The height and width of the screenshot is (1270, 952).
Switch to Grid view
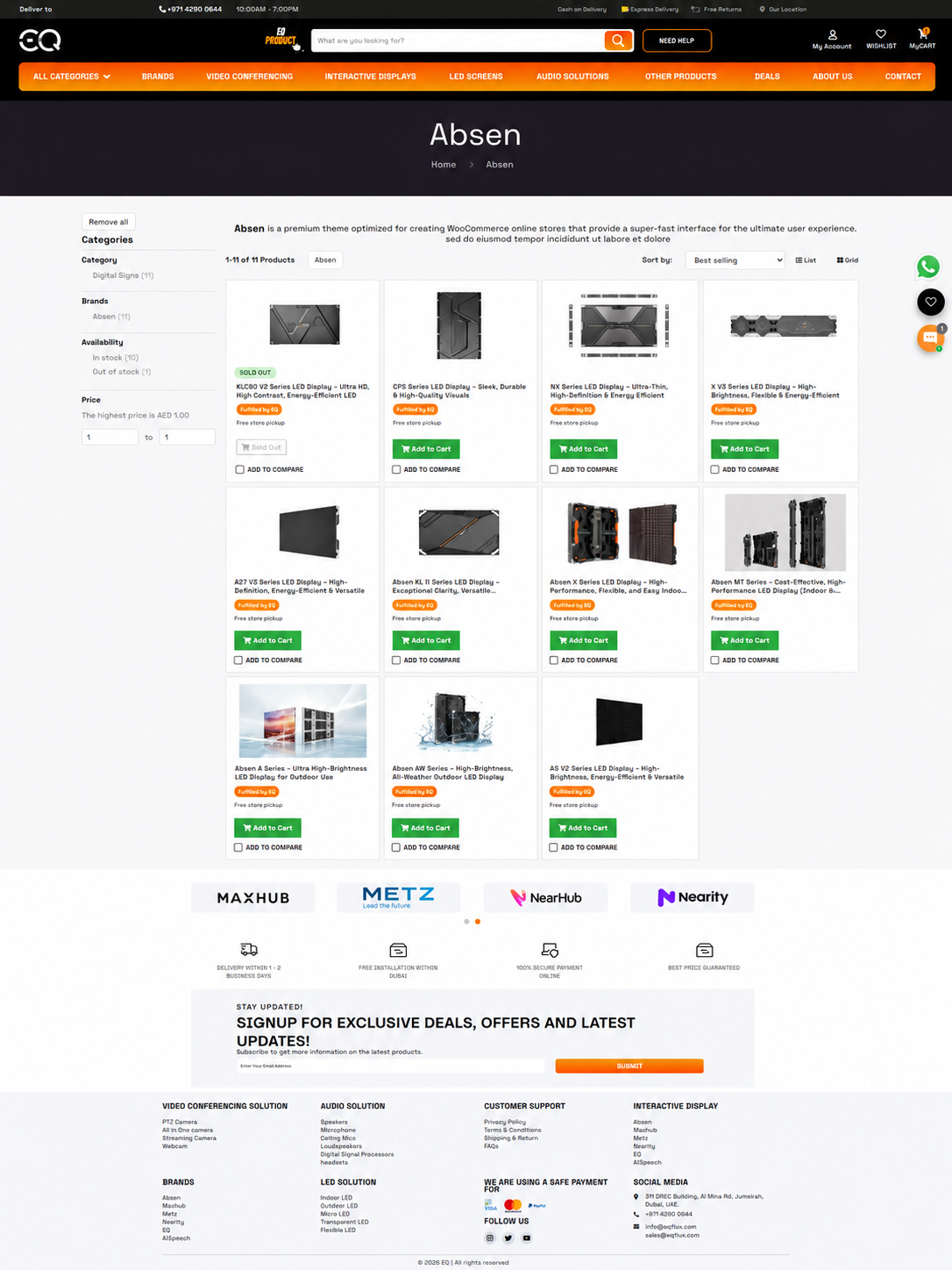(848, 260)
